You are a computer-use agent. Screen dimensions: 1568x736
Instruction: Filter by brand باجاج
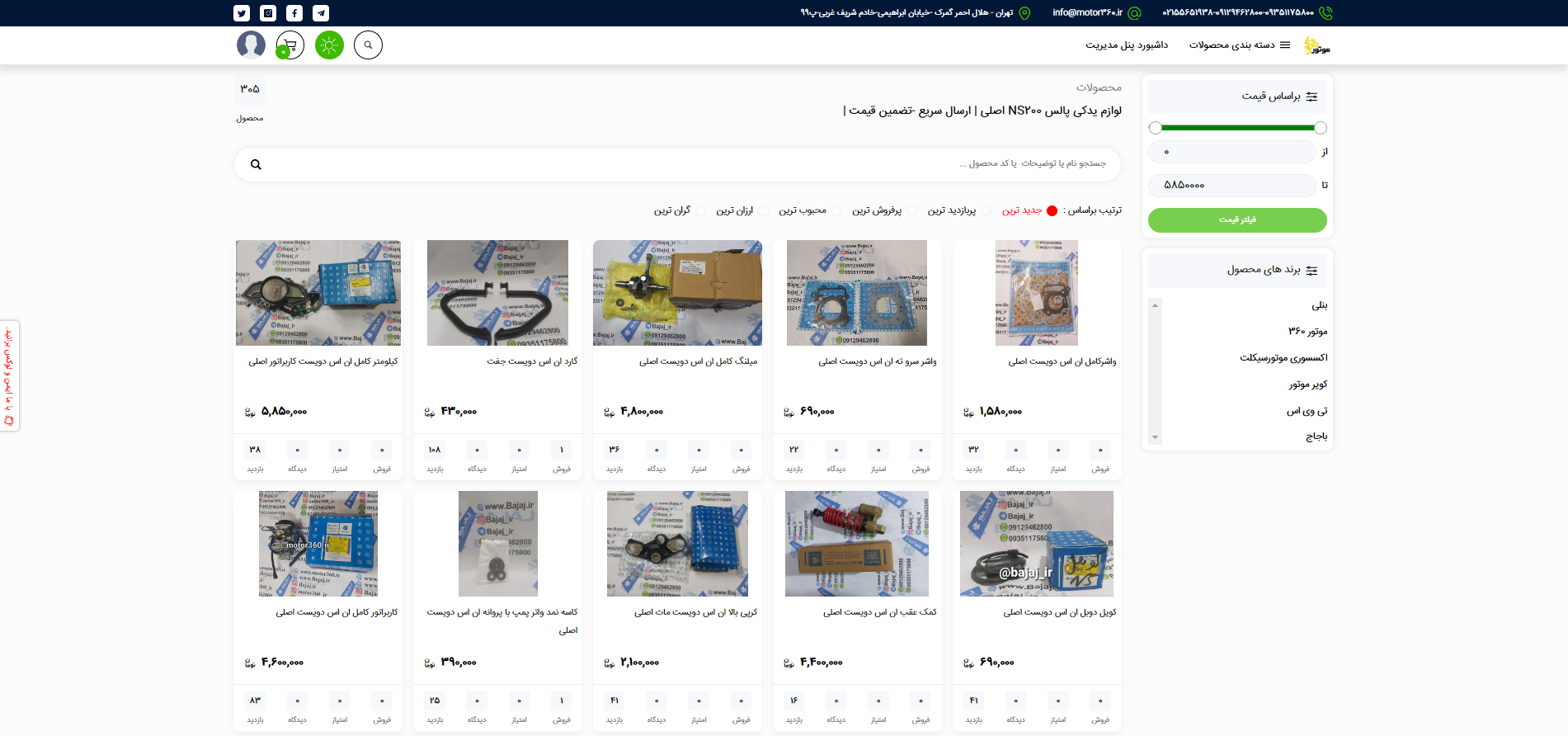pos(1316,436)
